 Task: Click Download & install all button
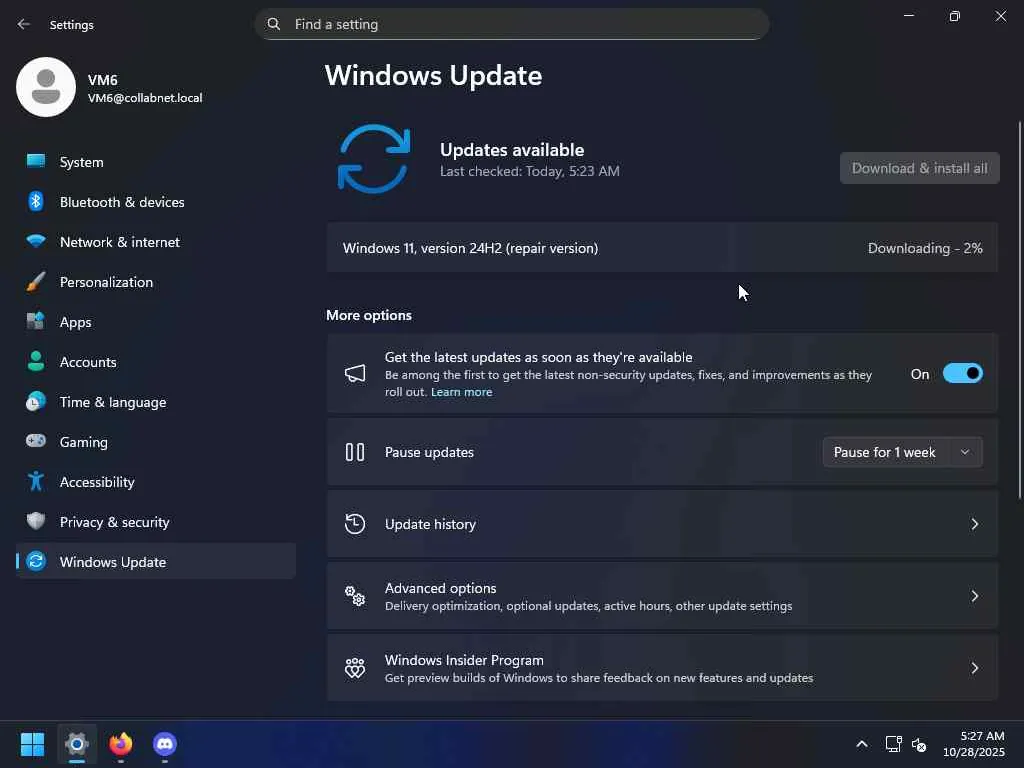coord(919,168)
